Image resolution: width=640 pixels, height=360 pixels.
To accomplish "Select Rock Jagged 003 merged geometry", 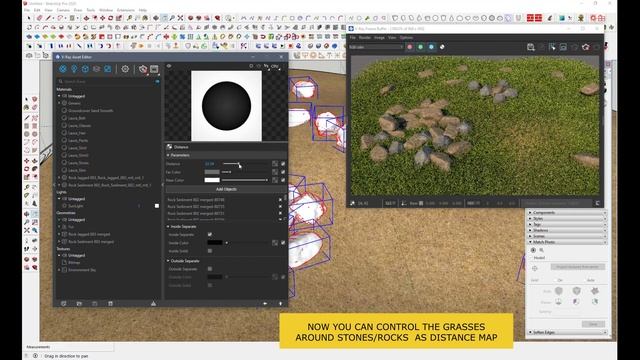I will point(89,234).
